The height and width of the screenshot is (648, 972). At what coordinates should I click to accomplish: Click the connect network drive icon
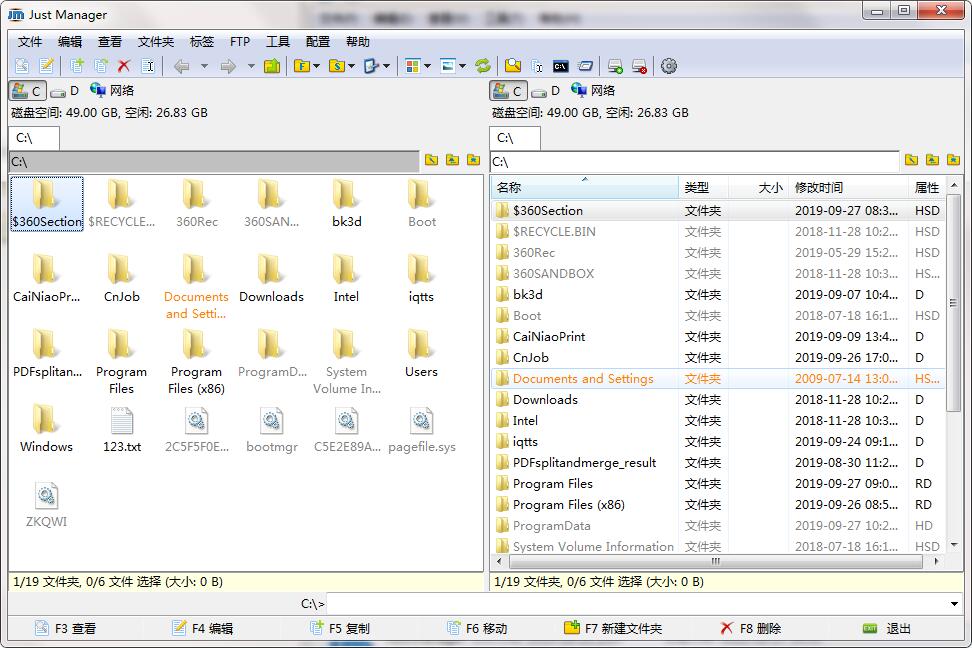(x=615, y=66)
